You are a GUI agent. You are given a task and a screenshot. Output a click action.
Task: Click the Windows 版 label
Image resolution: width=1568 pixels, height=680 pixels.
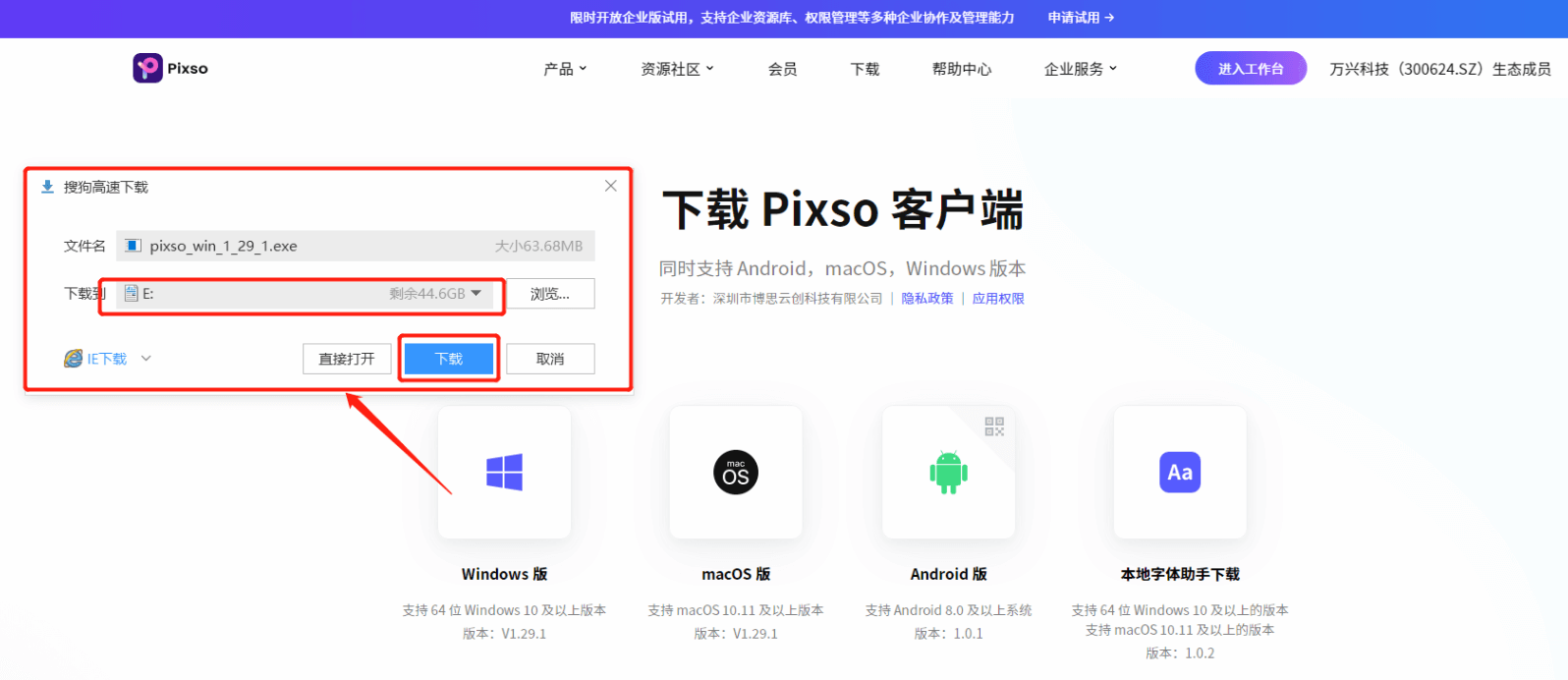click(504, 574)
